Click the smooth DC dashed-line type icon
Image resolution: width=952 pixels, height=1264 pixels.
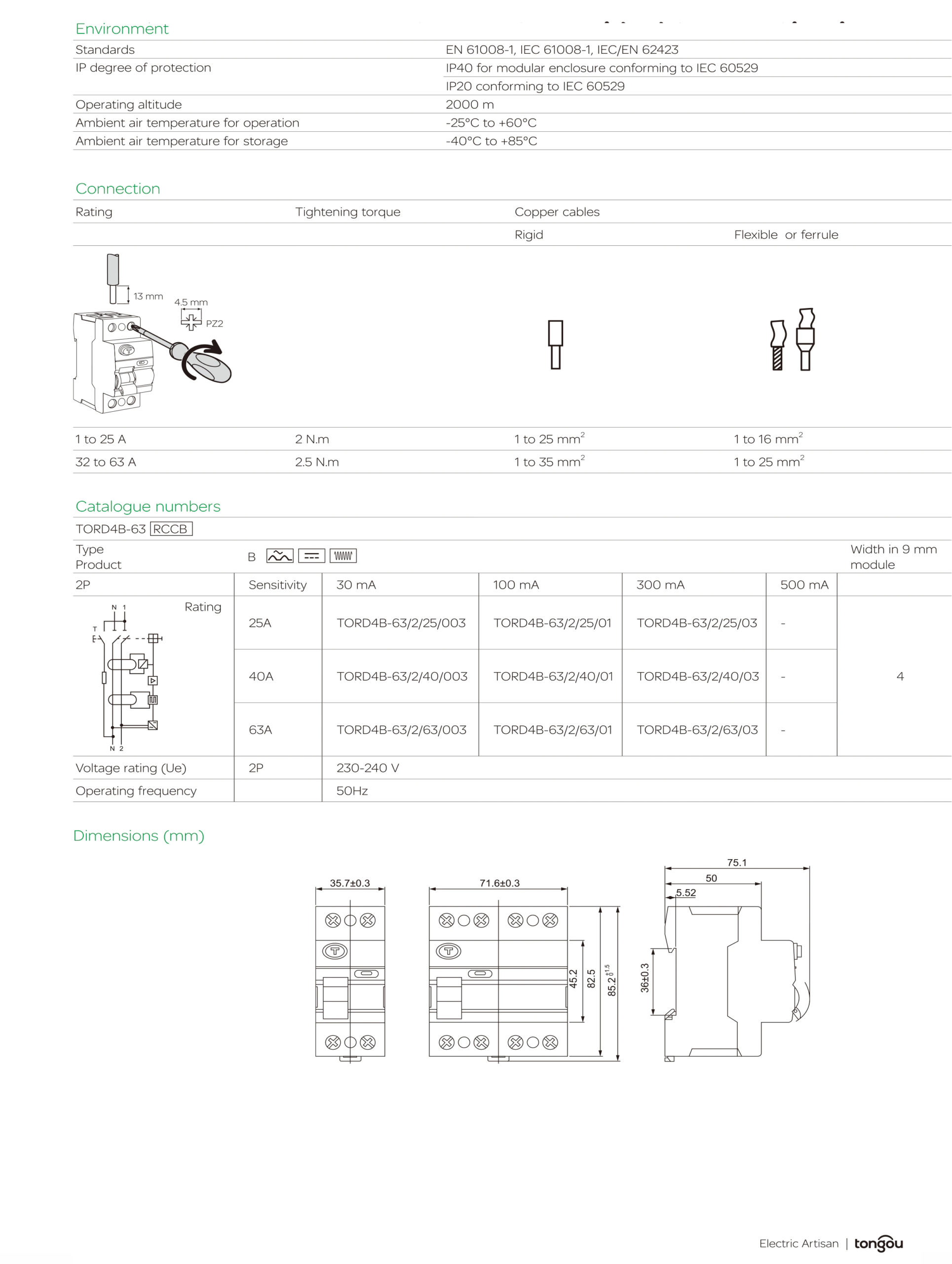tap(311, 555)
